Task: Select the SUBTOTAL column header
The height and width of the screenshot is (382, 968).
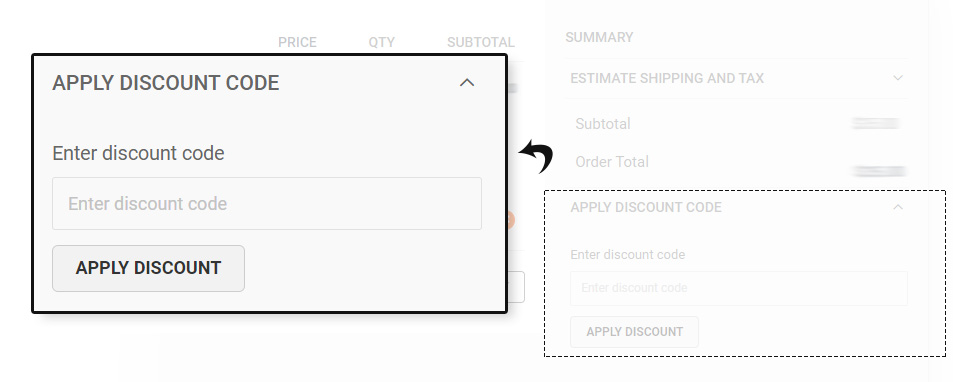Action: [480, 42]
